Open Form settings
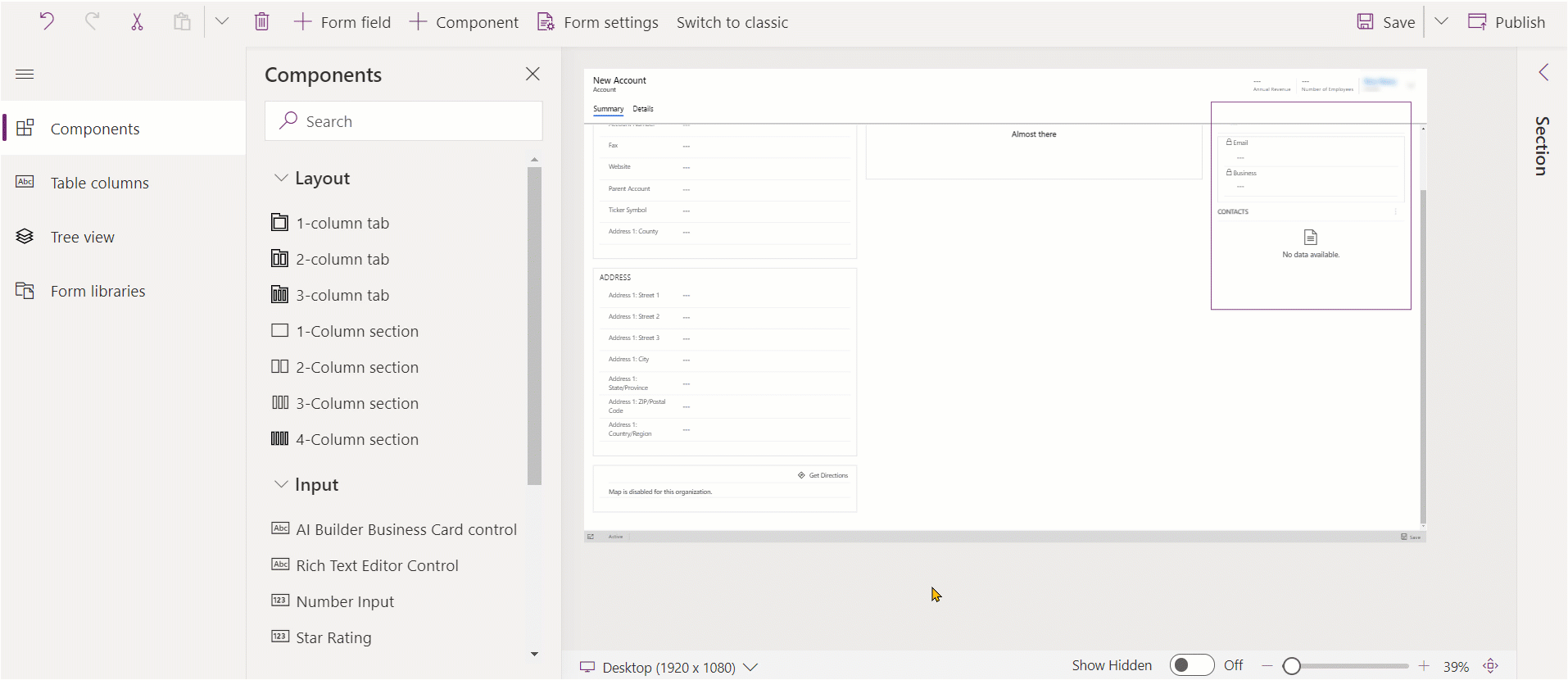The image size is (1568, 680). pos(597,22)
